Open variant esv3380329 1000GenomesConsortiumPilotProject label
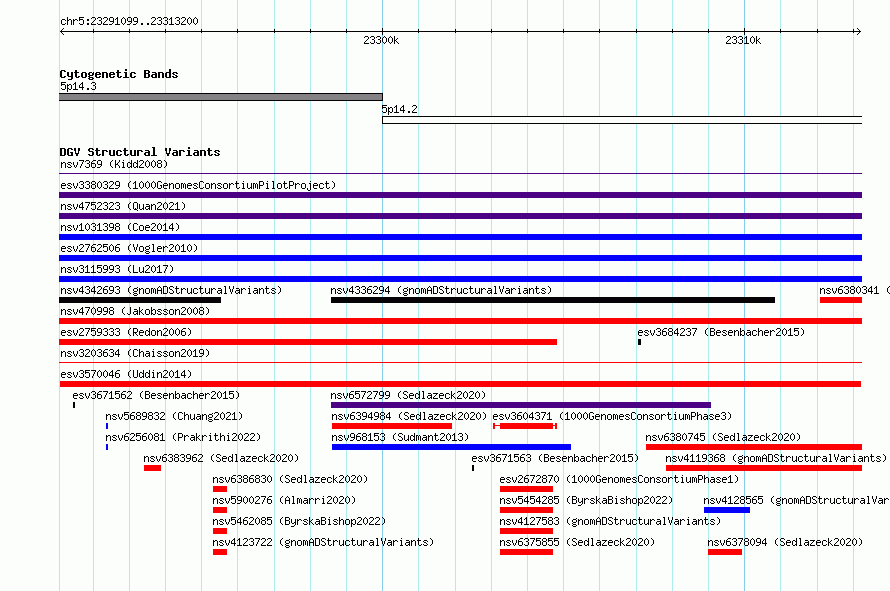This screenshot has width=890, height=591. 198,186
